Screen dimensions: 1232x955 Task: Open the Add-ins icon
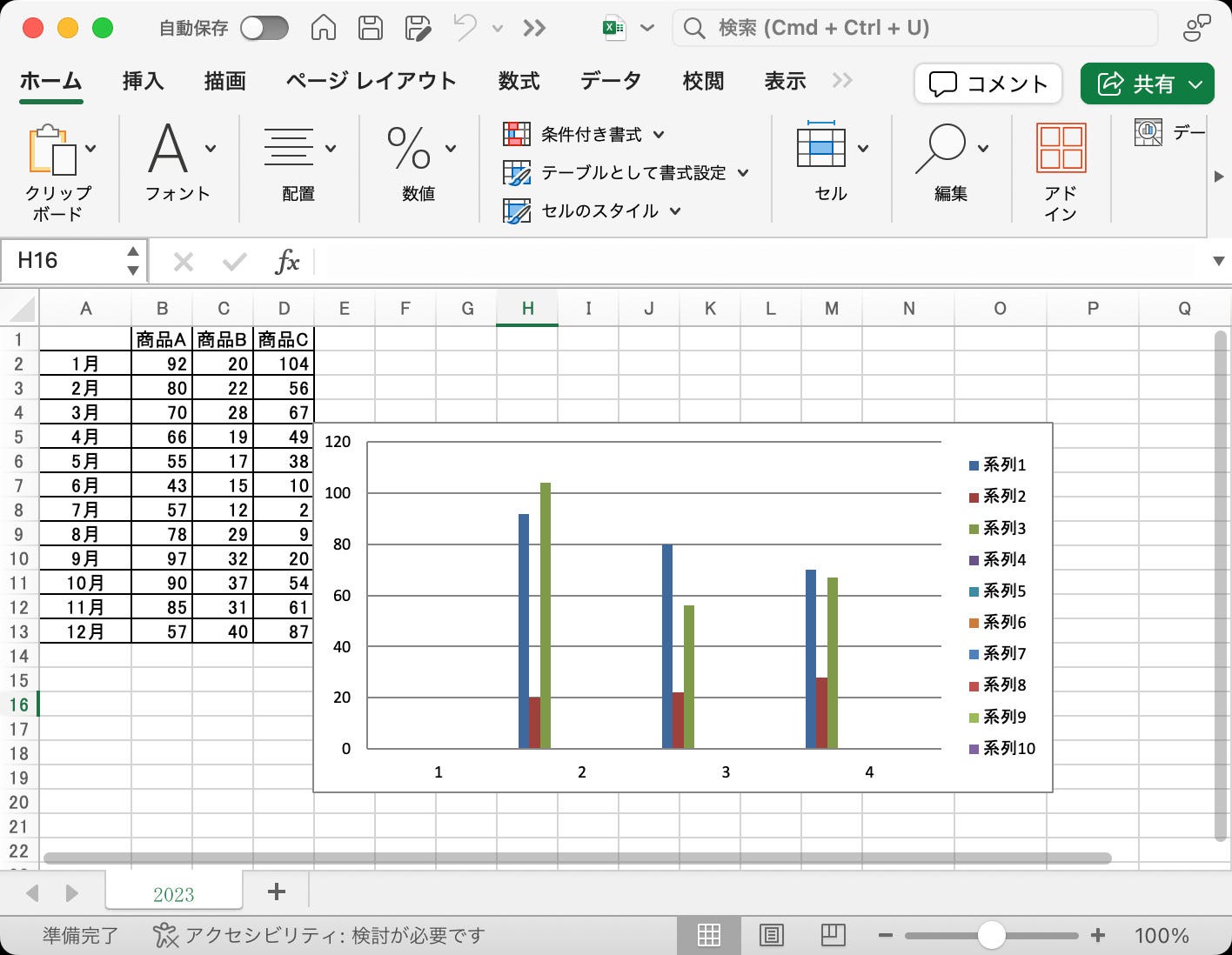[1061, 147]
